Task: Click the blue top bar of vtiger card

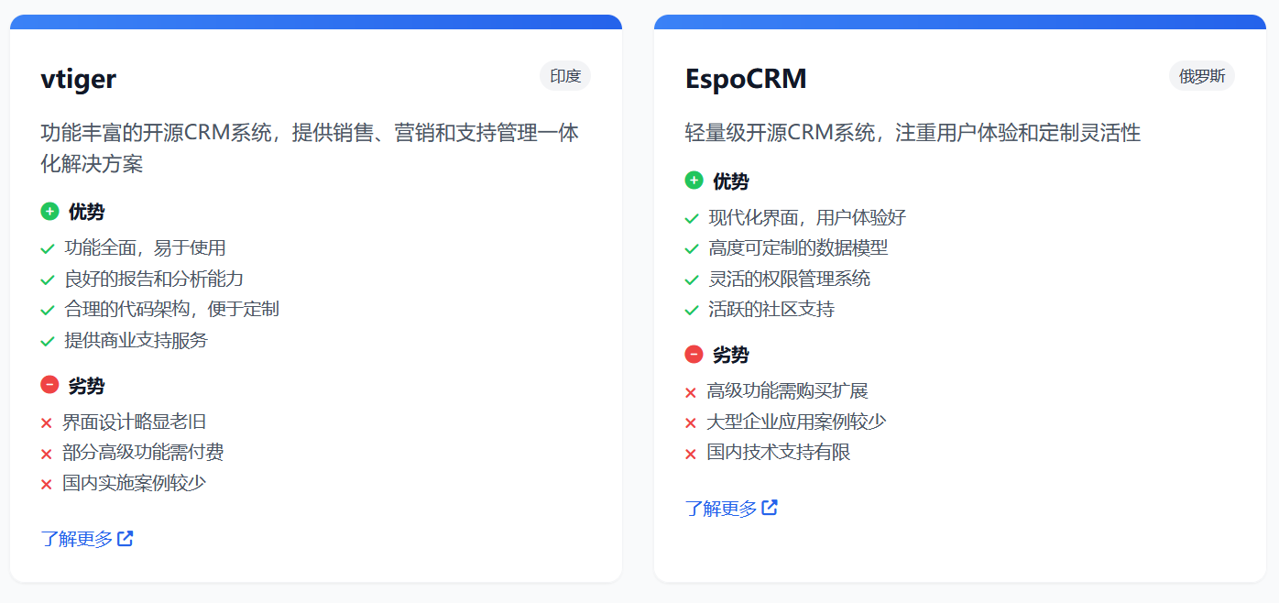Action: coord(316,22)
